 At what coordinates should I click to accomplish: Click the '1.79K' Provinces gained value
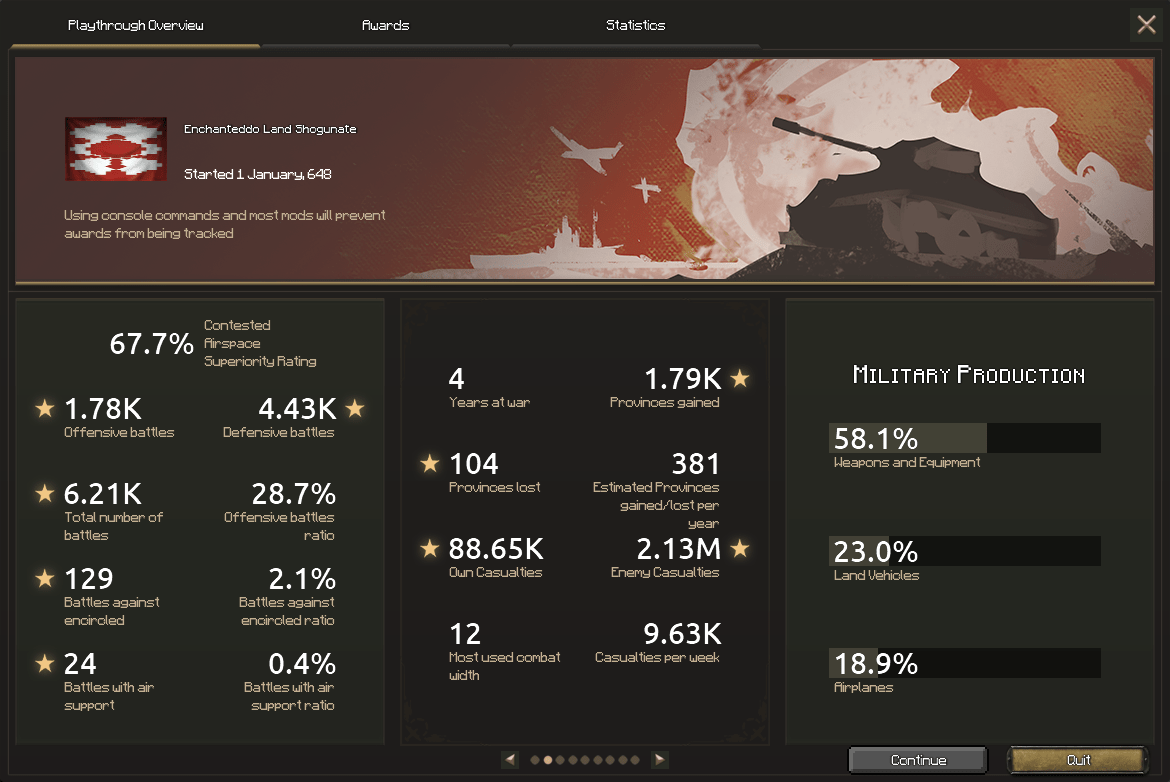[x=683, y=379]
